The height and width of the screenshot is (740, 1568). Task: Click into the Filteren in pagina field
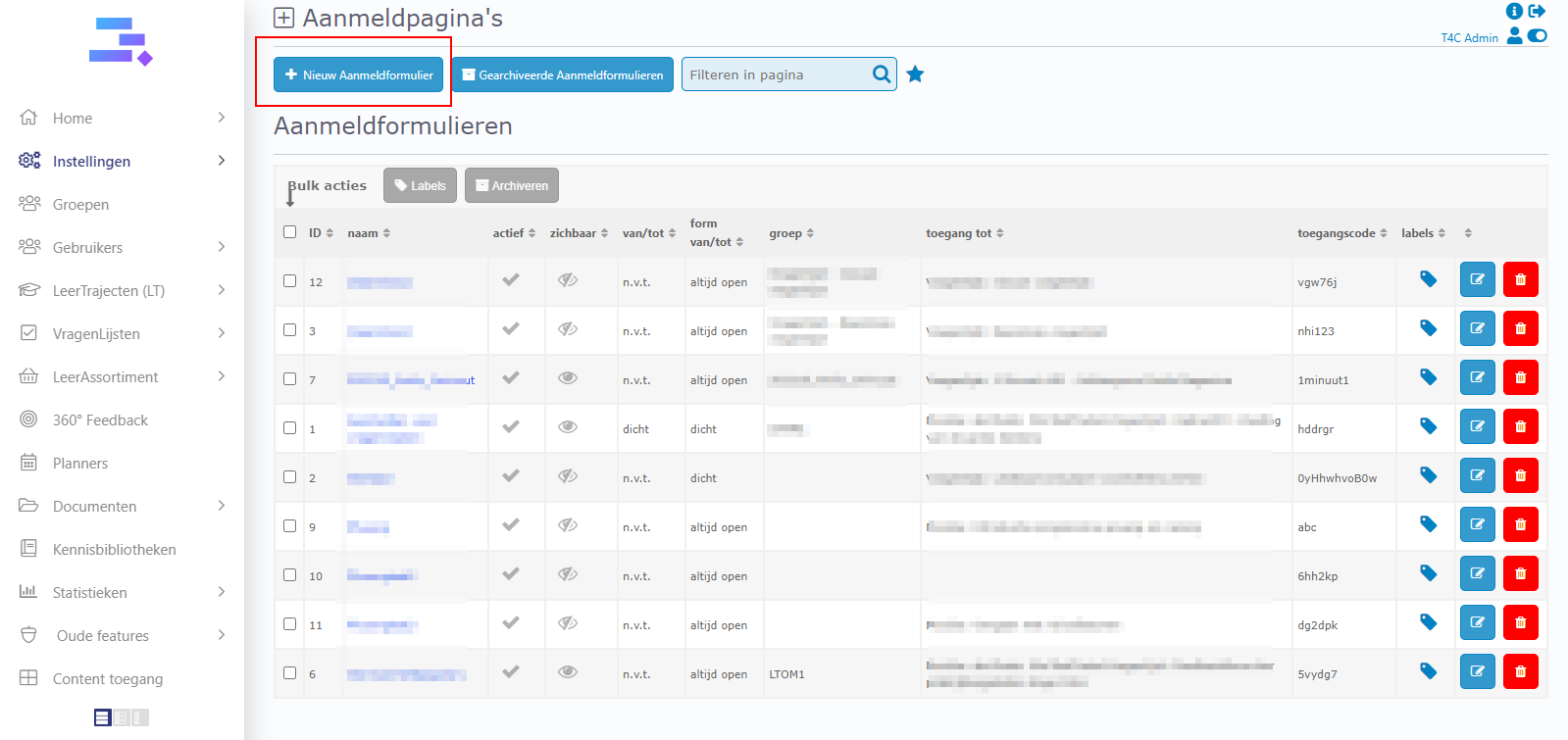775,74
